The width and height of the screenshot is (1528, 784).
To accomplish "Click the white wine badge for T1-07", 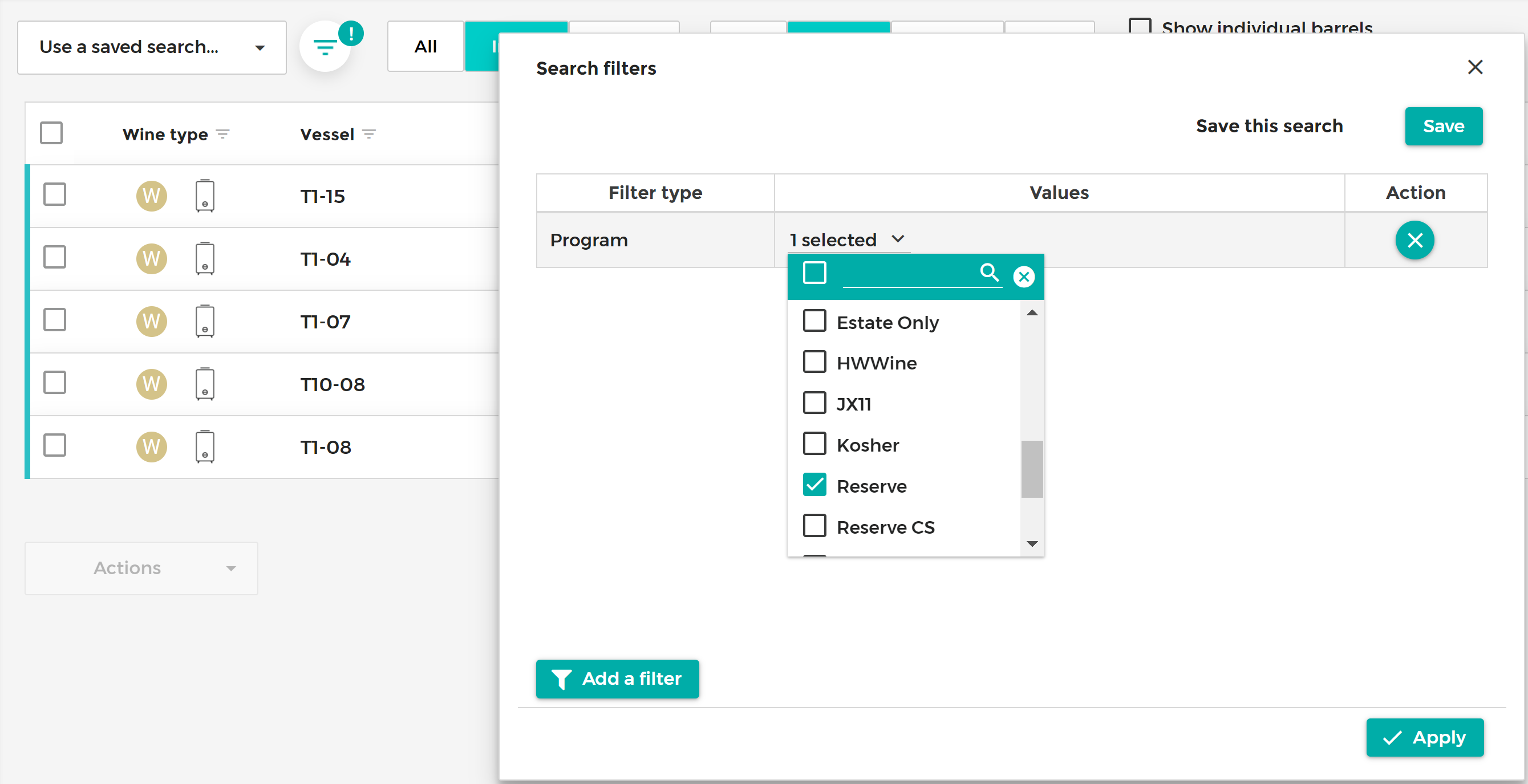I will (151, 322).
